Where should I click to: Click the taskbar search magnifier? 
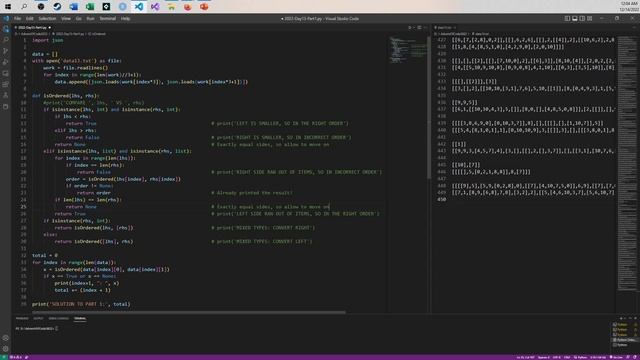coord(24,7)
